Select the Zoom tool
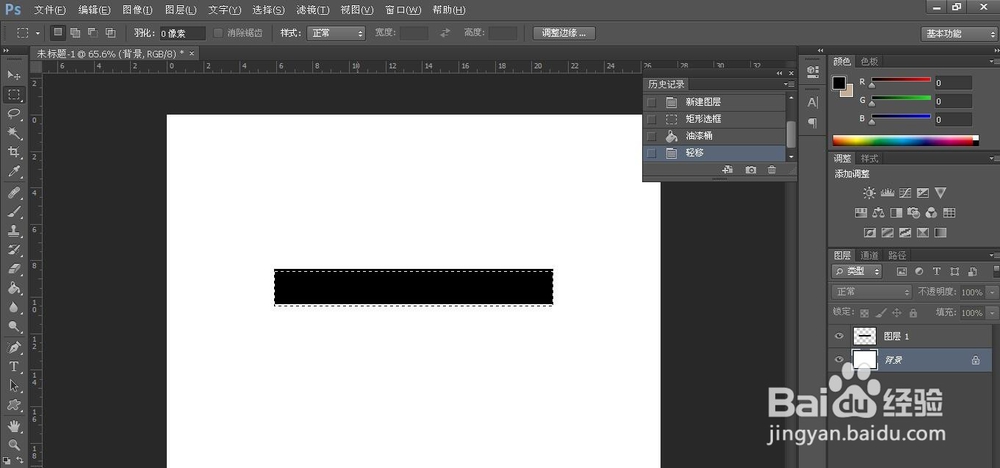 (x=14, y=445)
